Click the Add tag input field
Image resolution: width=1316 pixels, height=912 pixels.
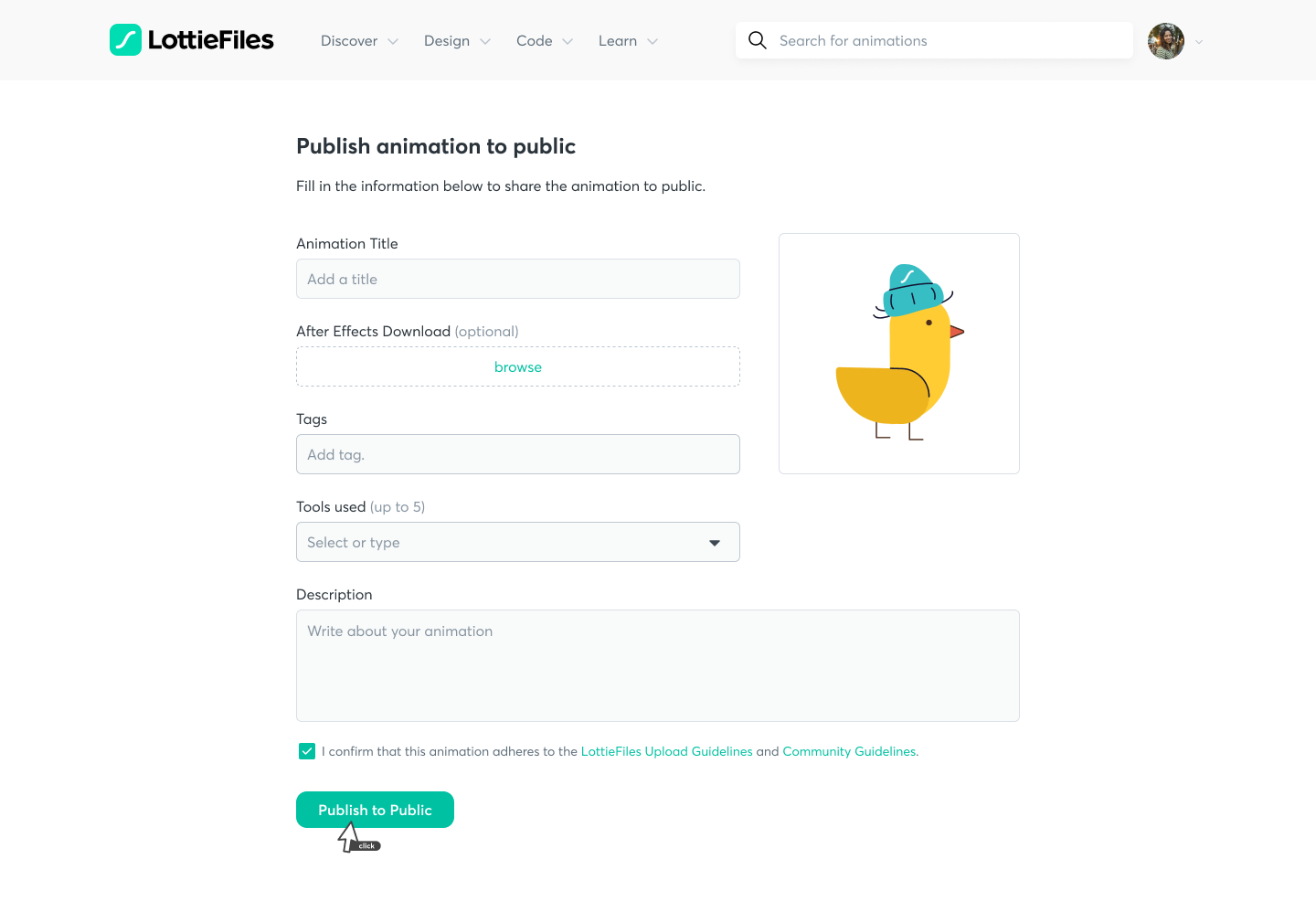(518, 454)
